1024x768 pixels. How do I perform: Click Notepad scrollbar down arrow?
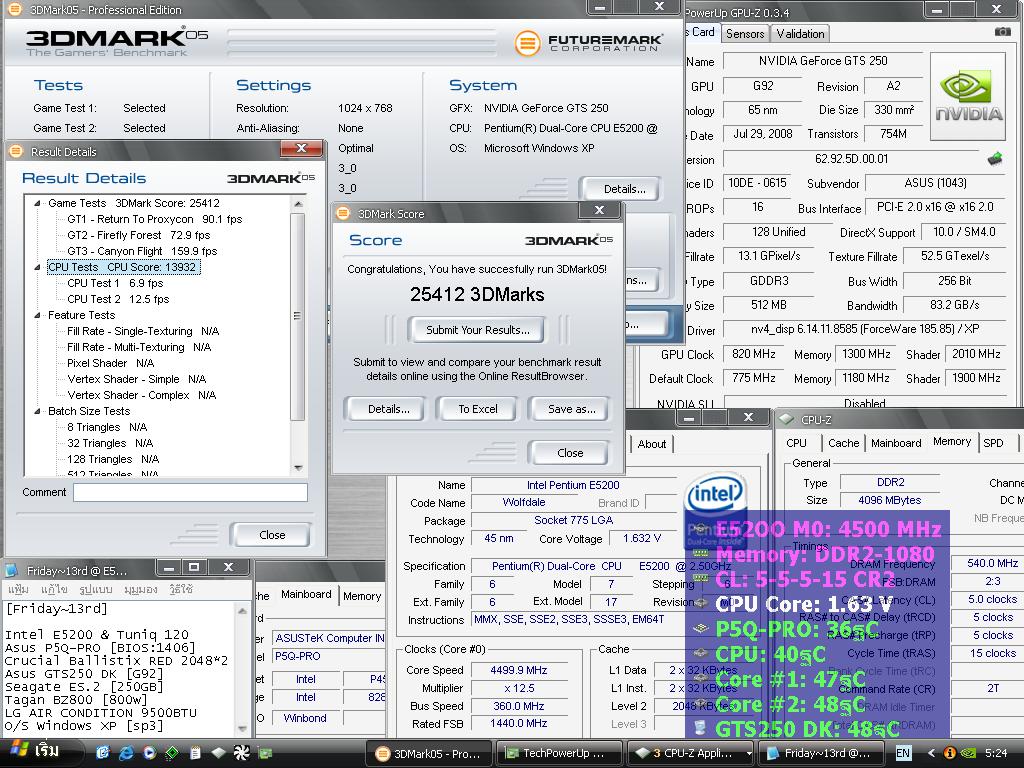(x=242, y=728)
